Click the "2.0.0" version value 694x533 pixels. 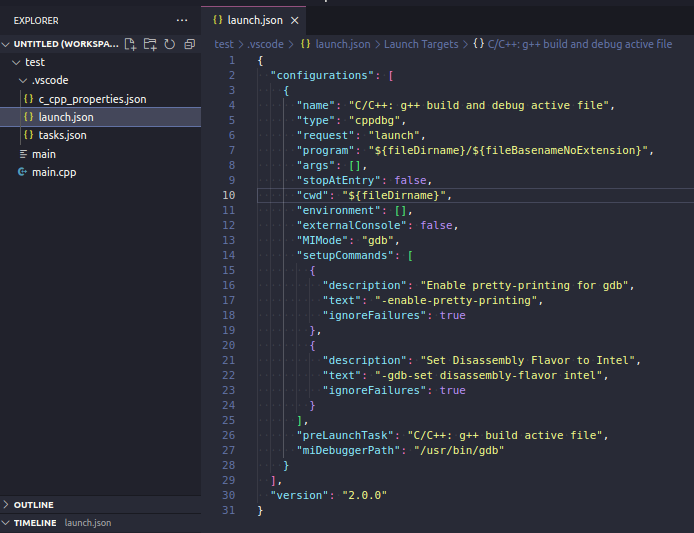[365, 495]
